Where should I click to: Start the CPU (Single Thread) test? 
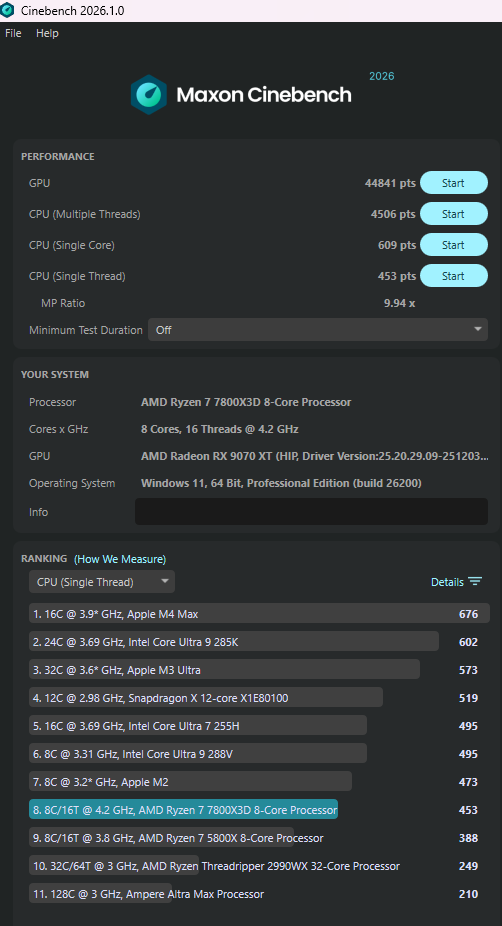[454, 276]
